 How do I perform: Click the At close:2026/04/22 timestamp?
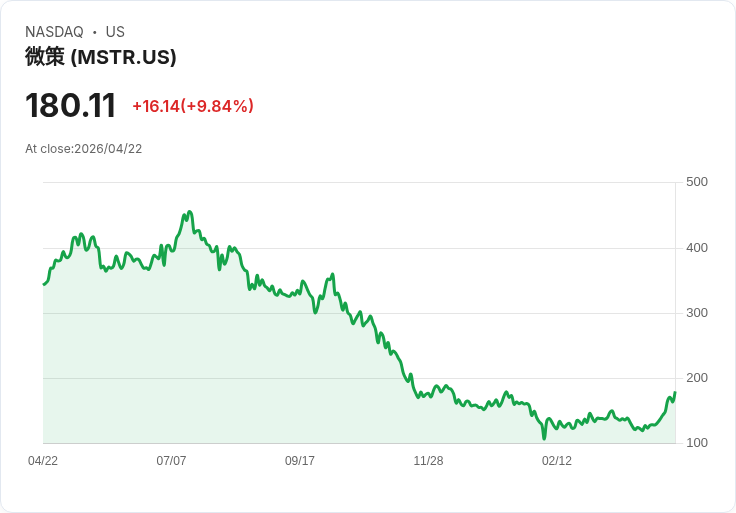[84, 149]
